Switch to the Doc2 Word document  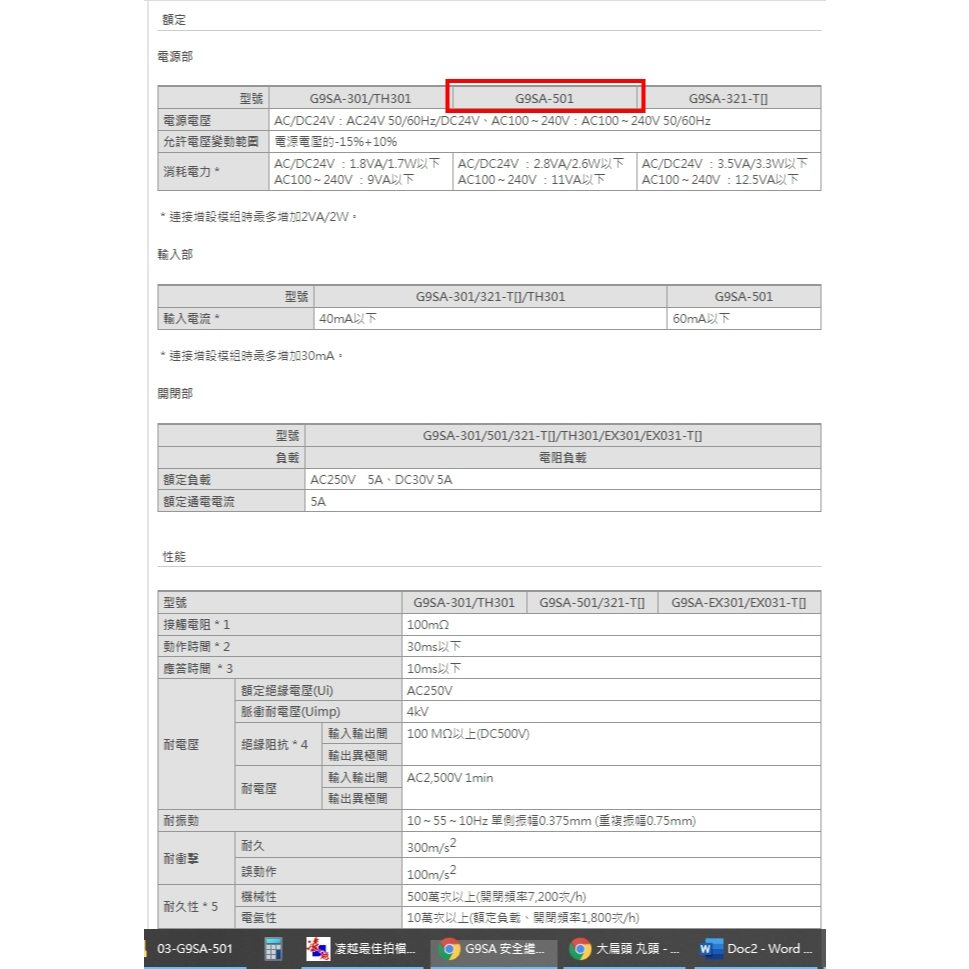point(757,949)
